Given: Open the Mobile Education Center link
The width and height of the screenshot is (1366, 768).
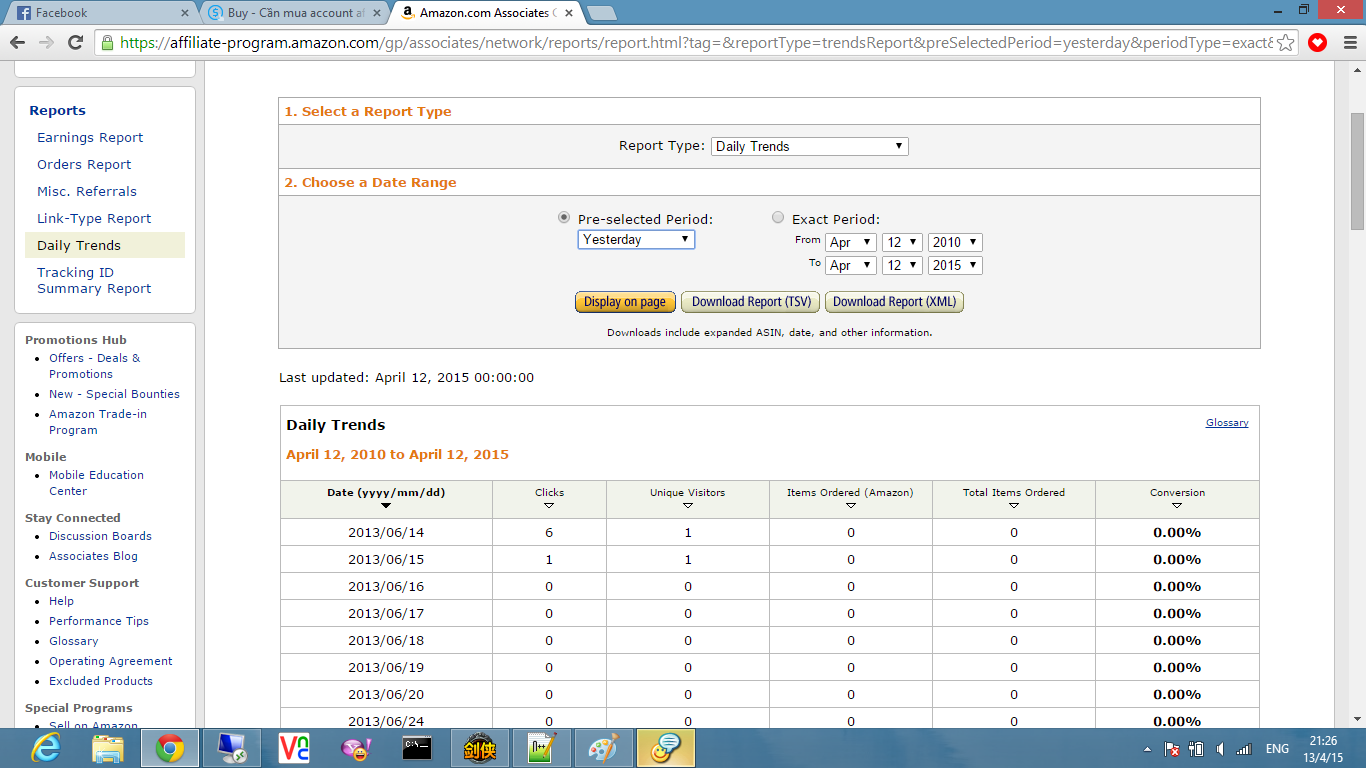Looking at the screenshot, I should tap(96, 483).
